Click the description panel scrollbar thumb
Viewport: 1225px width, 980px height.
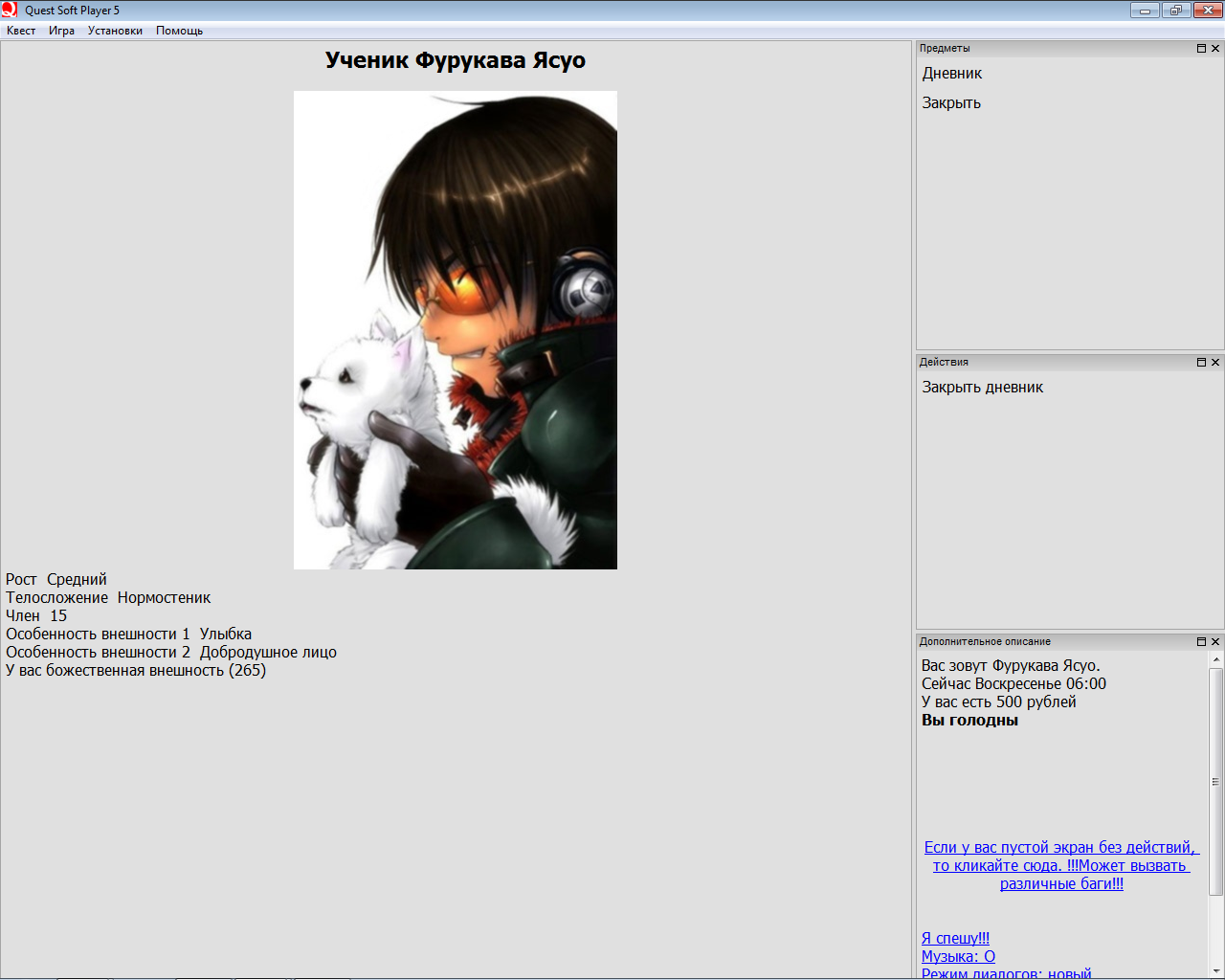[x=1216, y=782]
